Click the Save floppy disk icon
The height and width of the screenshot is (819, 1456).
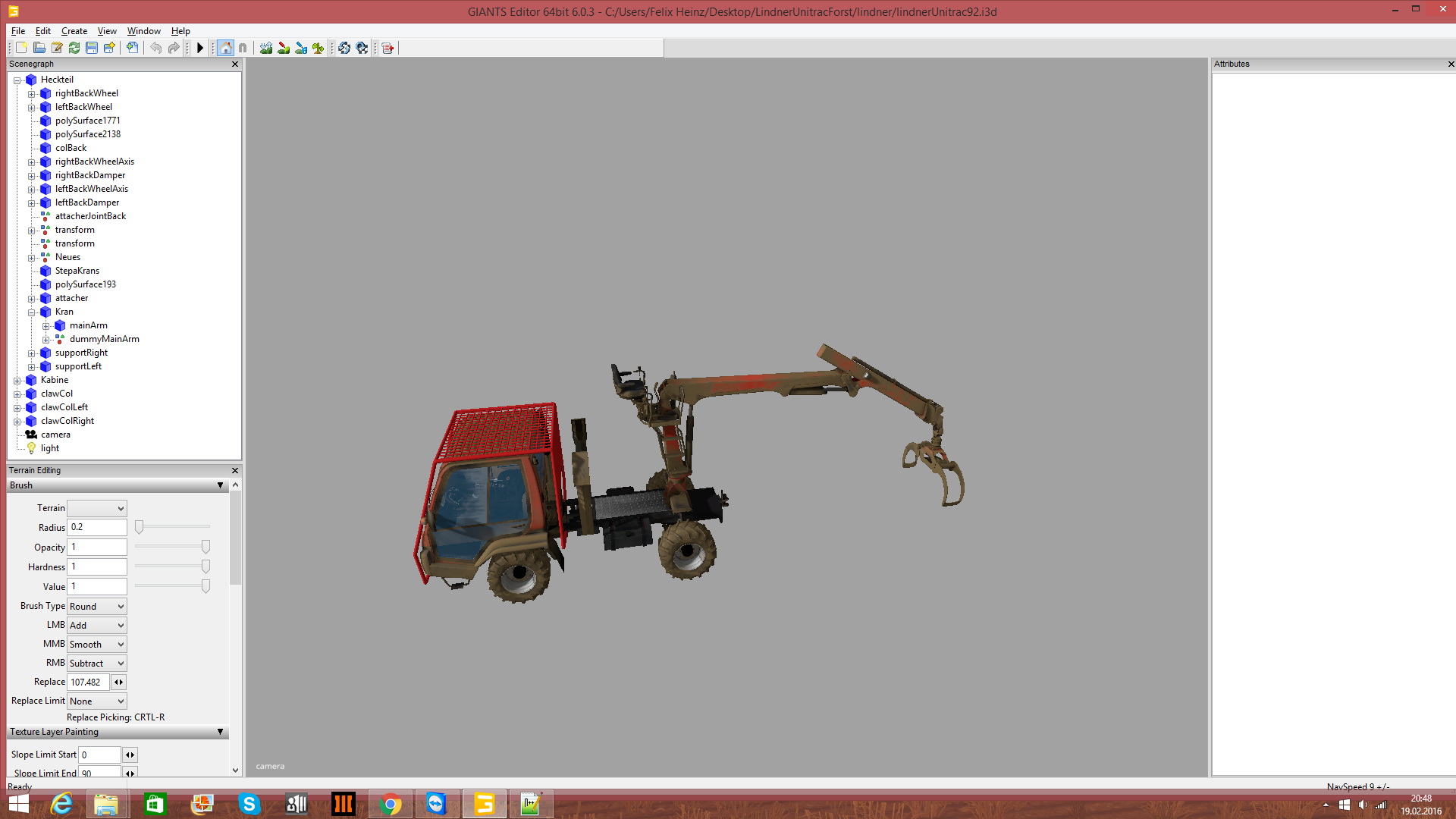click(x=92, y=48)
